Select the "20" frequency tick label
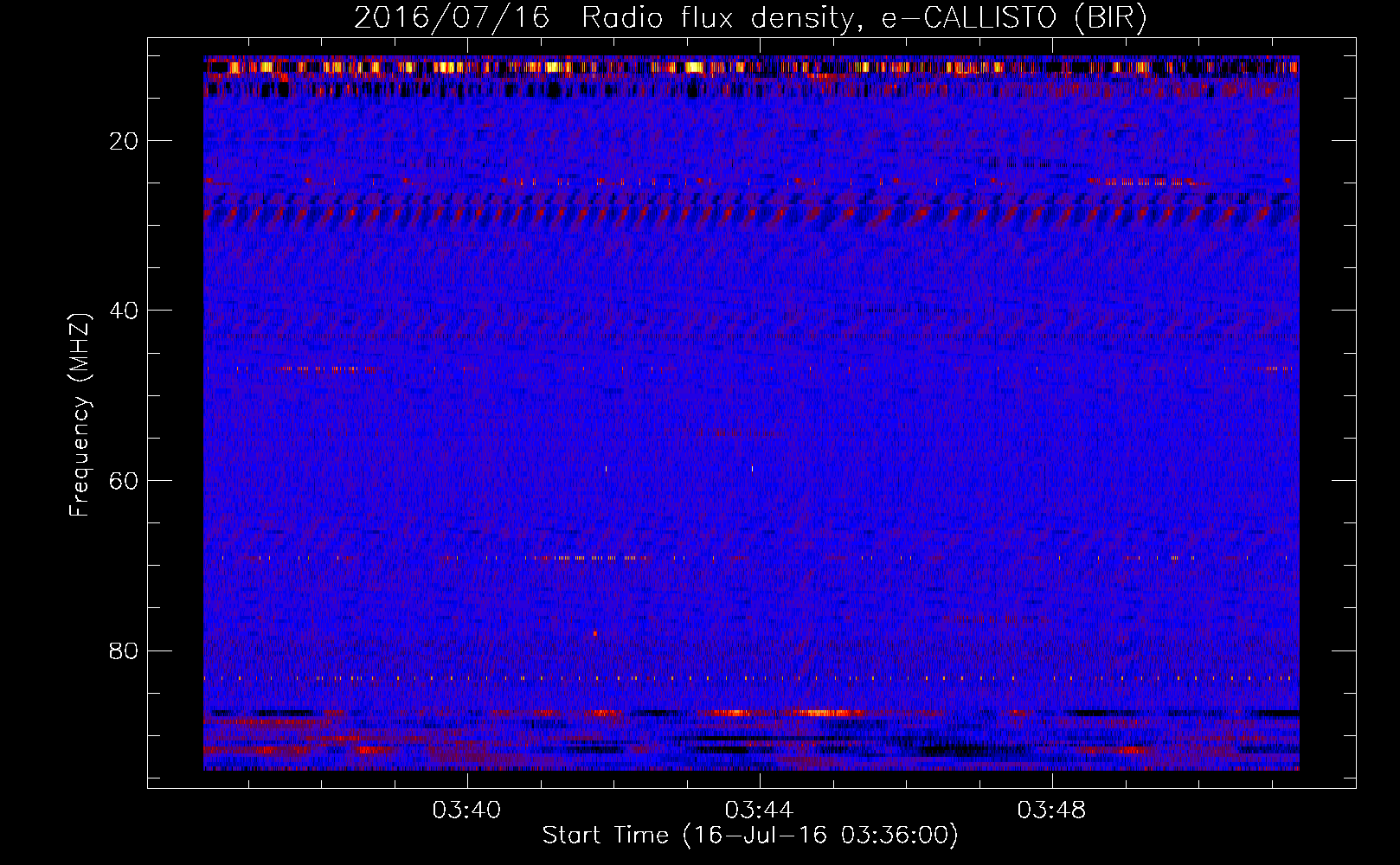Viewport: 1400px width, 865px height. pyautogui.click(x=125, y=141)
